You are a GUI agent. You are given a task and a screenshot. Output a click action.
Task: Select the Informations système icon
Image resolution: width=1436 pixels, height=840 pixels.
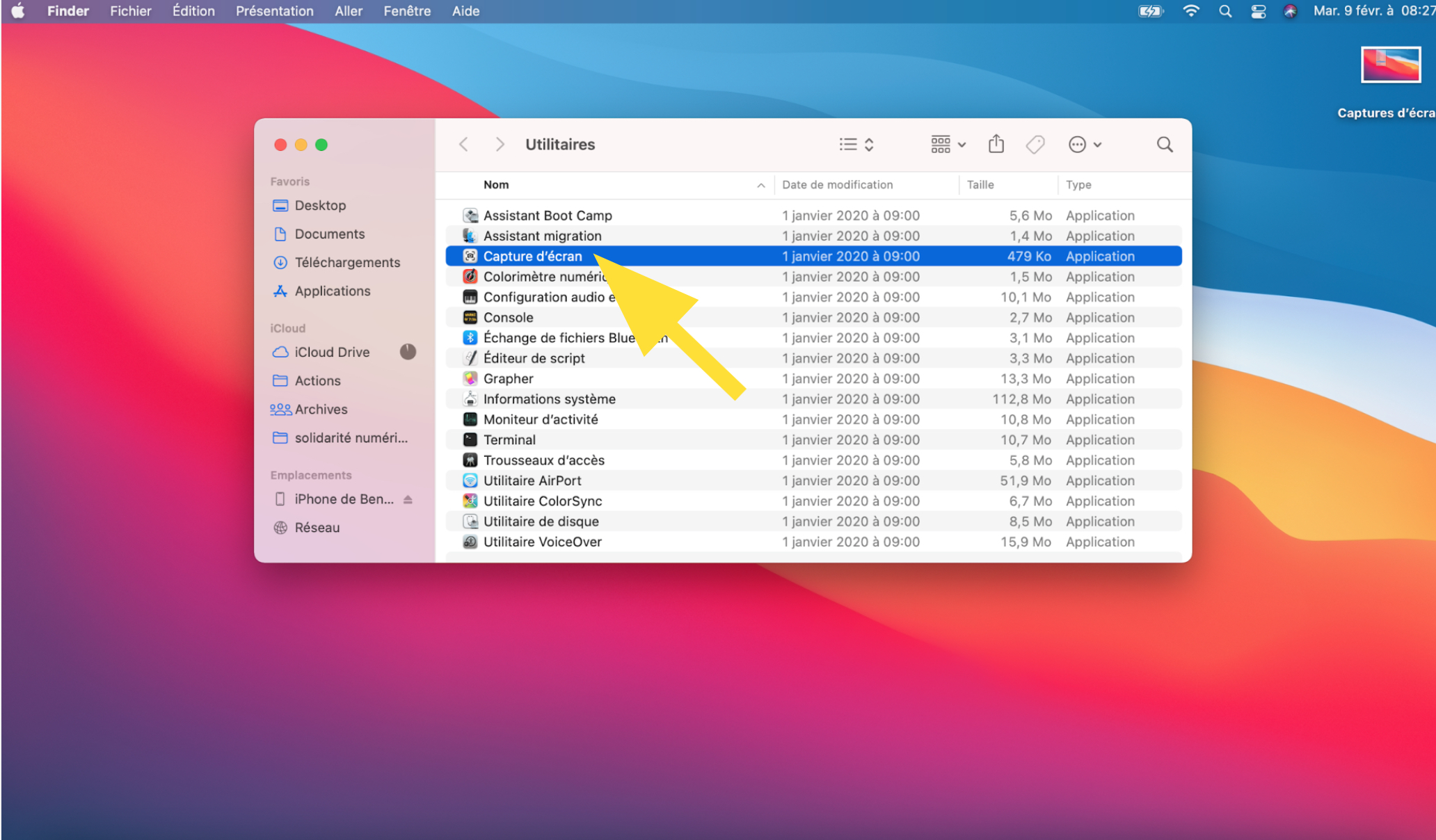point(470,399)
